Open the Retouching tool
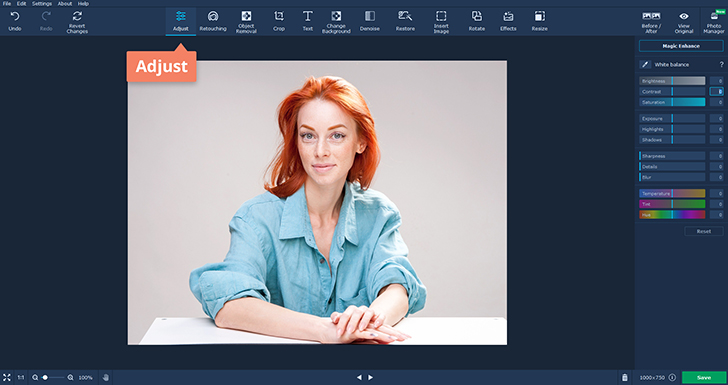728x385 pixels. point(213,21)
